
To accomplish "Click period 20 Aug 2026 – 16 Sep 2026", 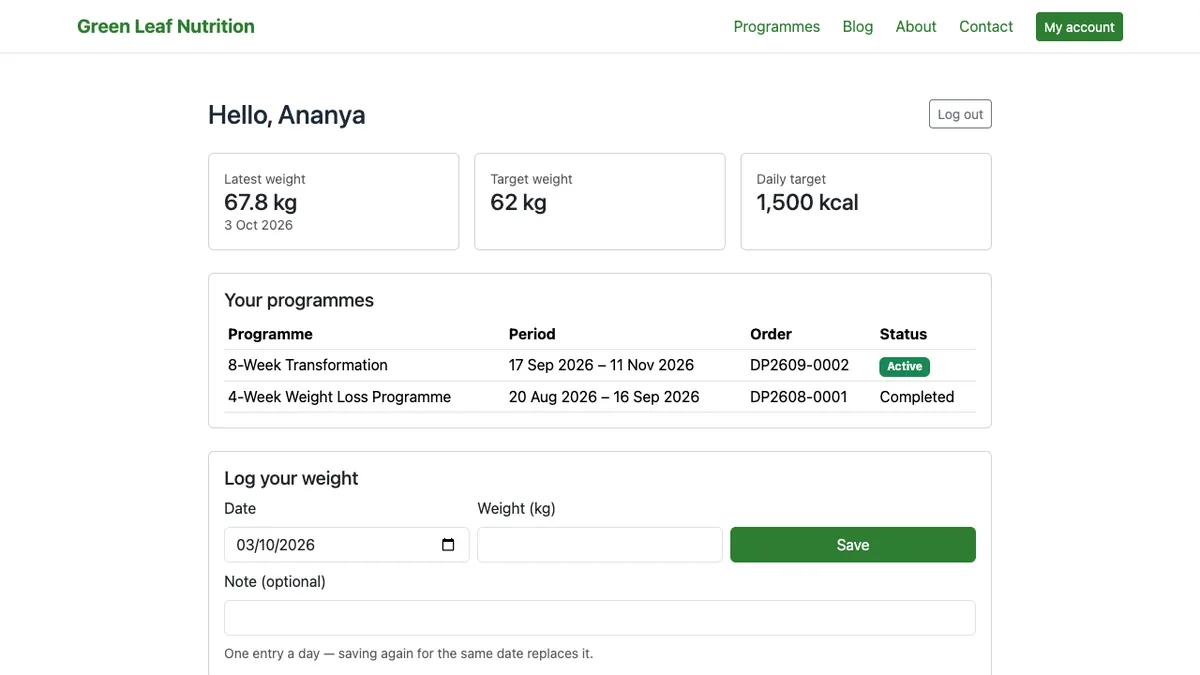I will coord(604,397).
